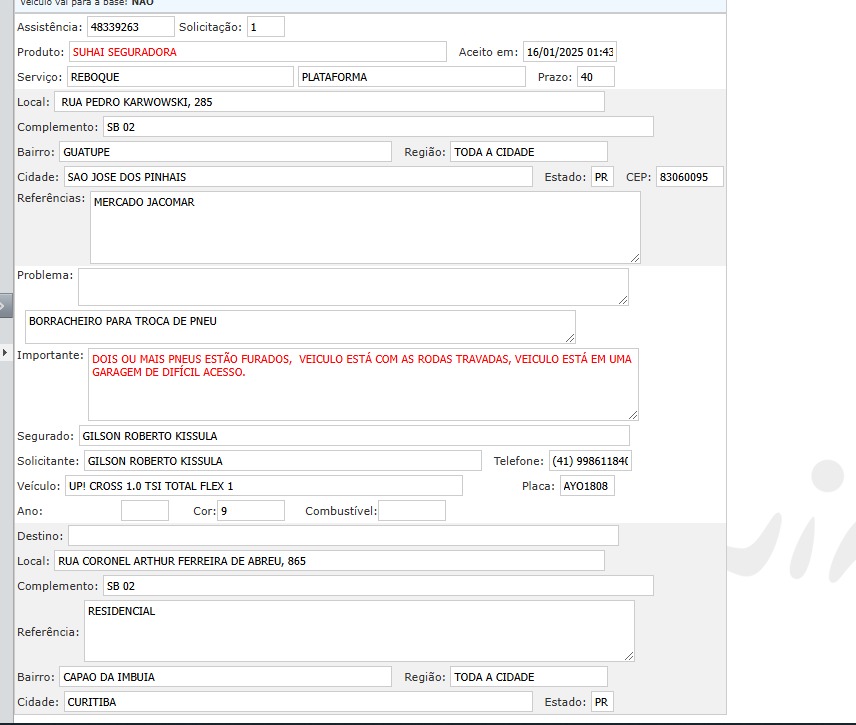Click the Bairro field CAPAO DA IMBUIA
The width and height of the screenshot is (856, 725).
[225, 677]
